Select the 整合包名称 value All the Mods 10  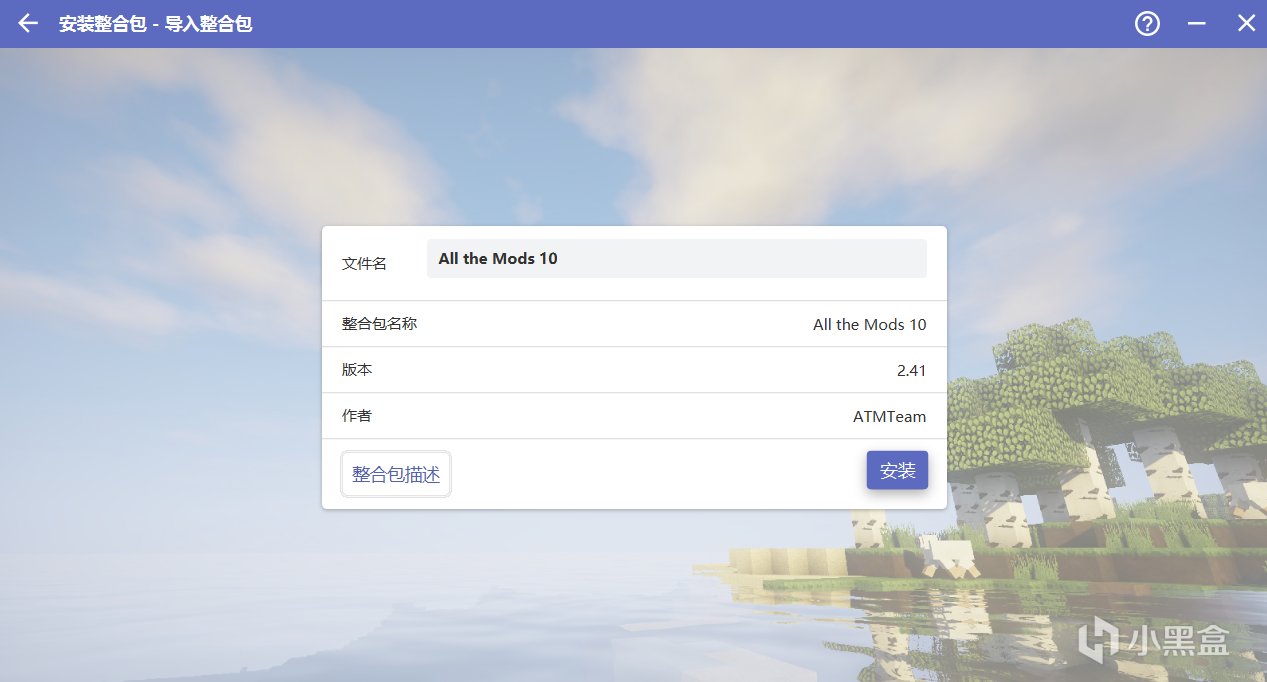[869, 324]
